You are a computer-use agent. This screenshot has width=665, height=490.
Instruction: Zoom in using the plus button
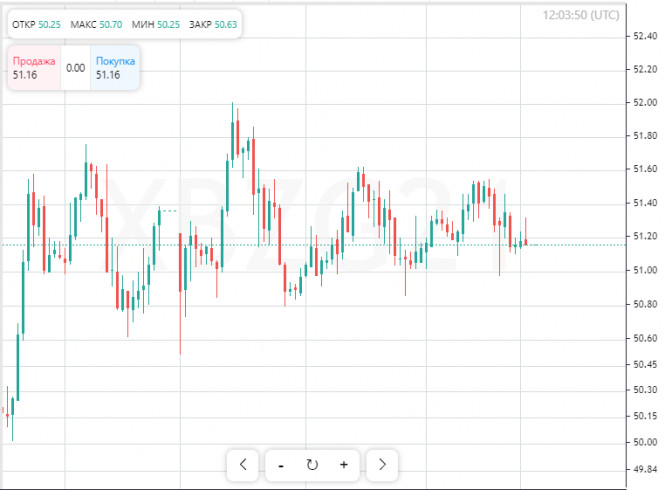(344, 465)
